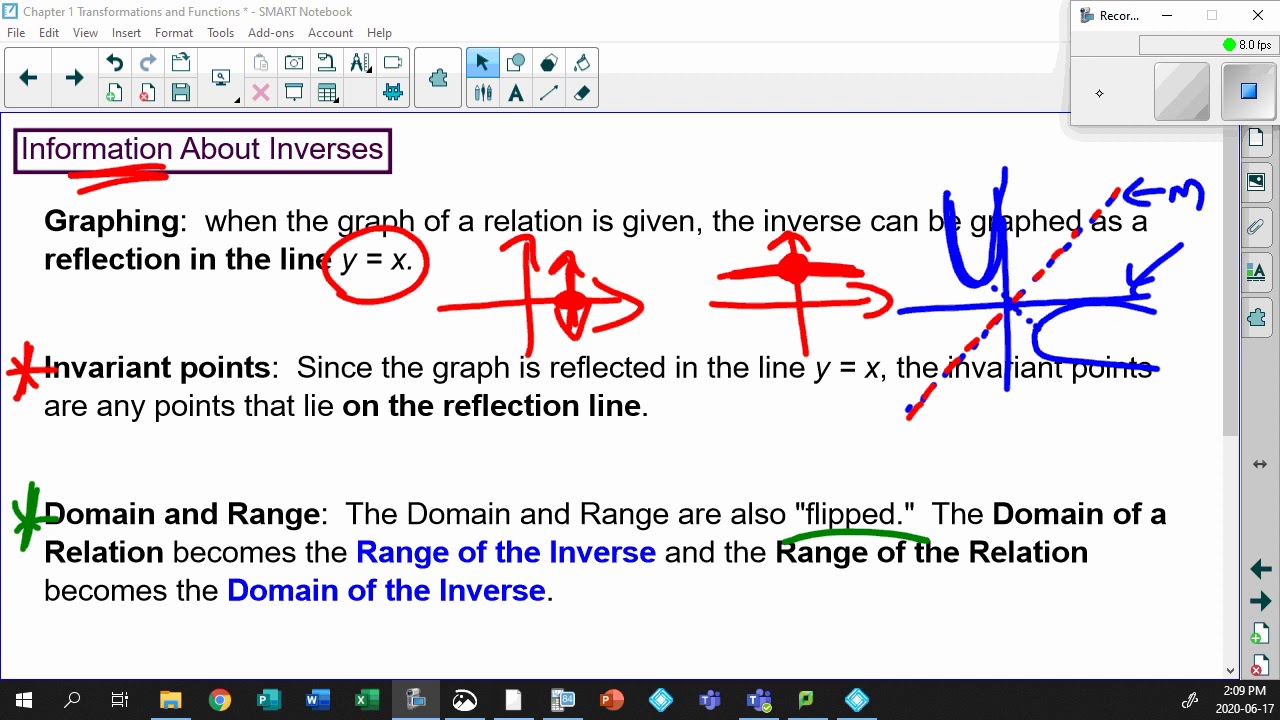Image resolution: width=1280 pixels, height=720 pixels.
Task: Click the blue monster activity icon
Action: 393,93
